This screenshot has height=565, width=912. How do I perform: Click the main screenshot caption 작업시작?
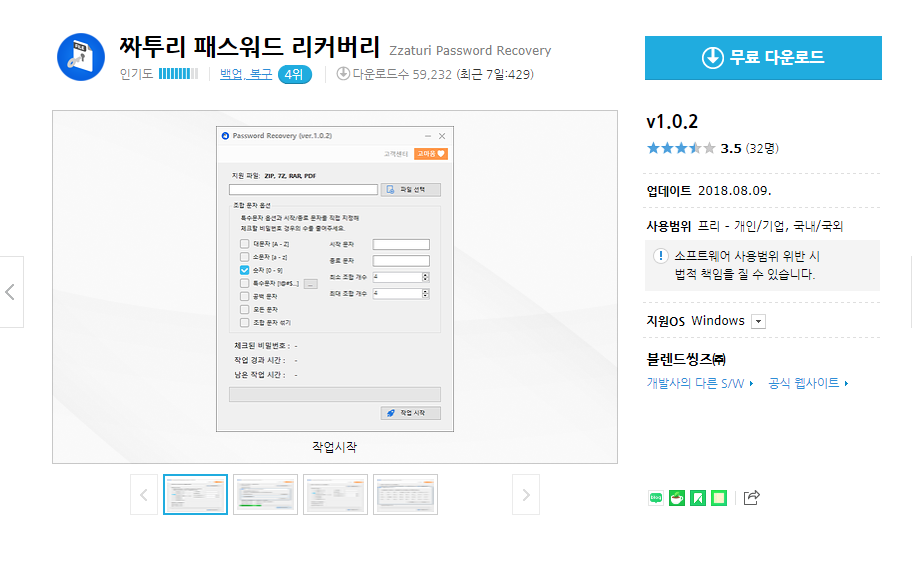click(334, 447)
